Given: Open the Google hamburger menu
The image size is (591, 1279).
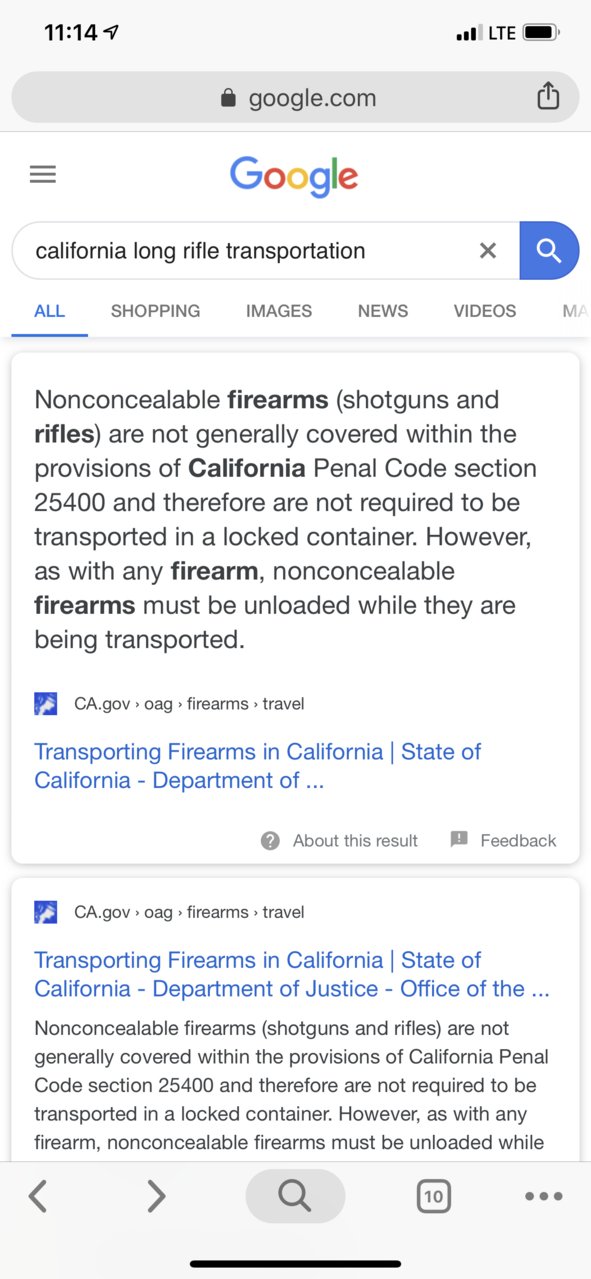Looking at the screenshot, I should point(43,175).
